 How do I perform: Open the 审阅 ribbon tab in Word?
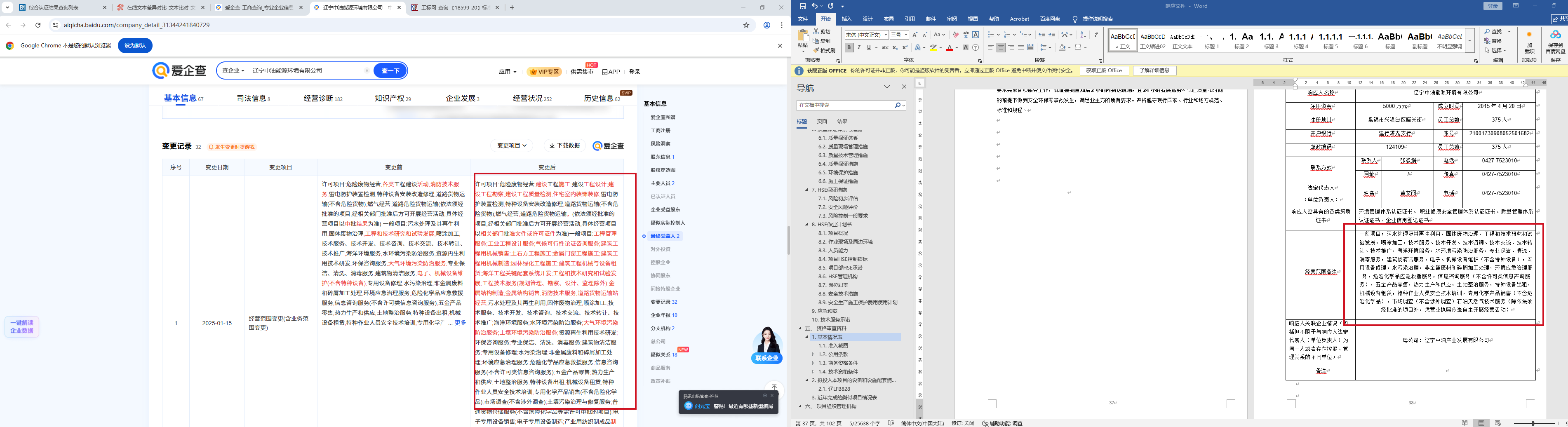(x=952, y=19)
